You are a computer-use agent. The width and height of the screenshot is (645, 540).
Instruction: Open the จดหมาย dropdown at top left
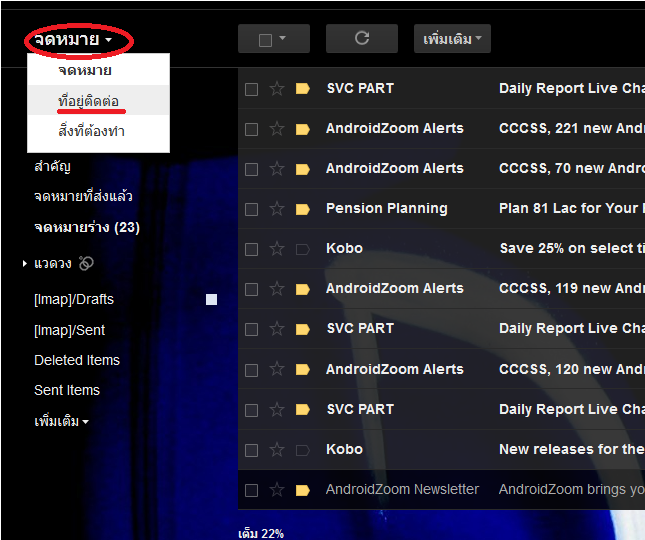coord(73,40)
